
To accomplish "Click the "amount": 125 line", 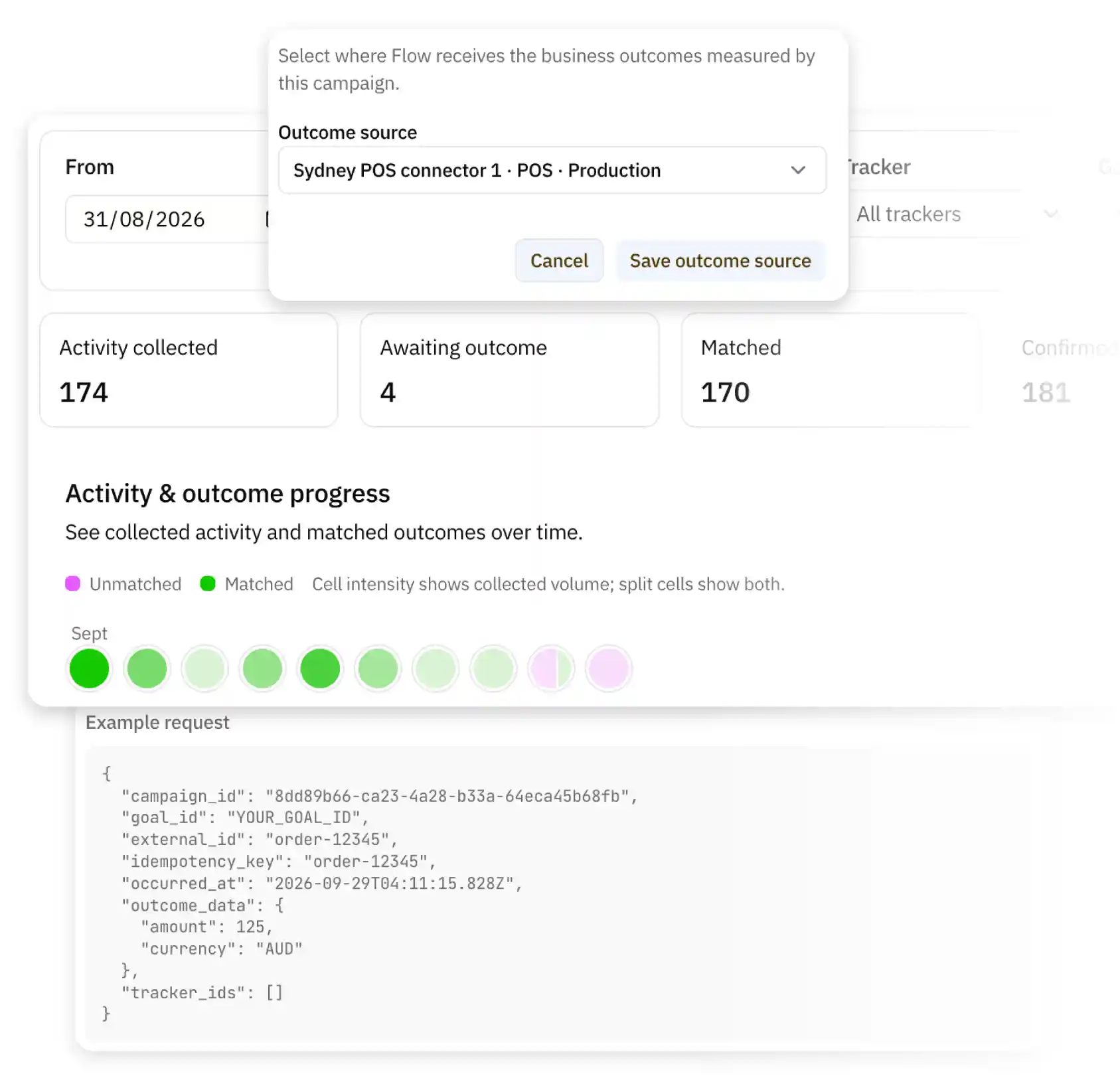I will coord(206,927).
